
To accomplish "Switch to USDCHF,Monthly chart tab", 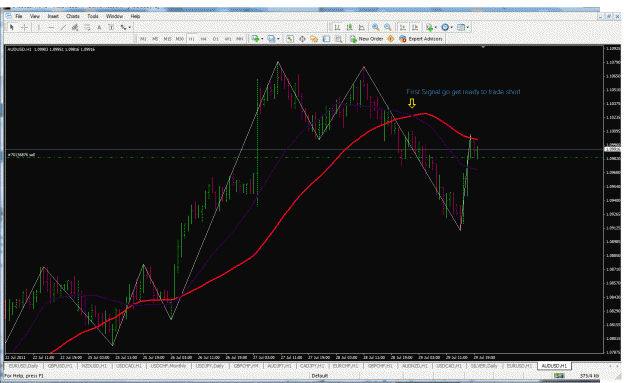I will (168, 366).
